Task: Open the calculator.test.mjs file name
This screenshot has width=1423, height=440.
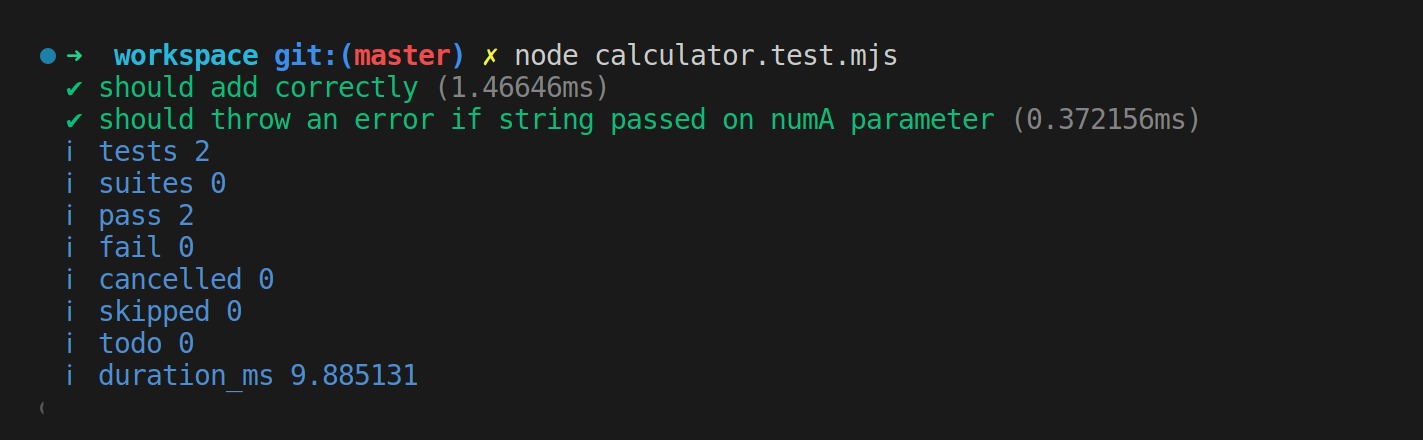Action: click(746, 56)
